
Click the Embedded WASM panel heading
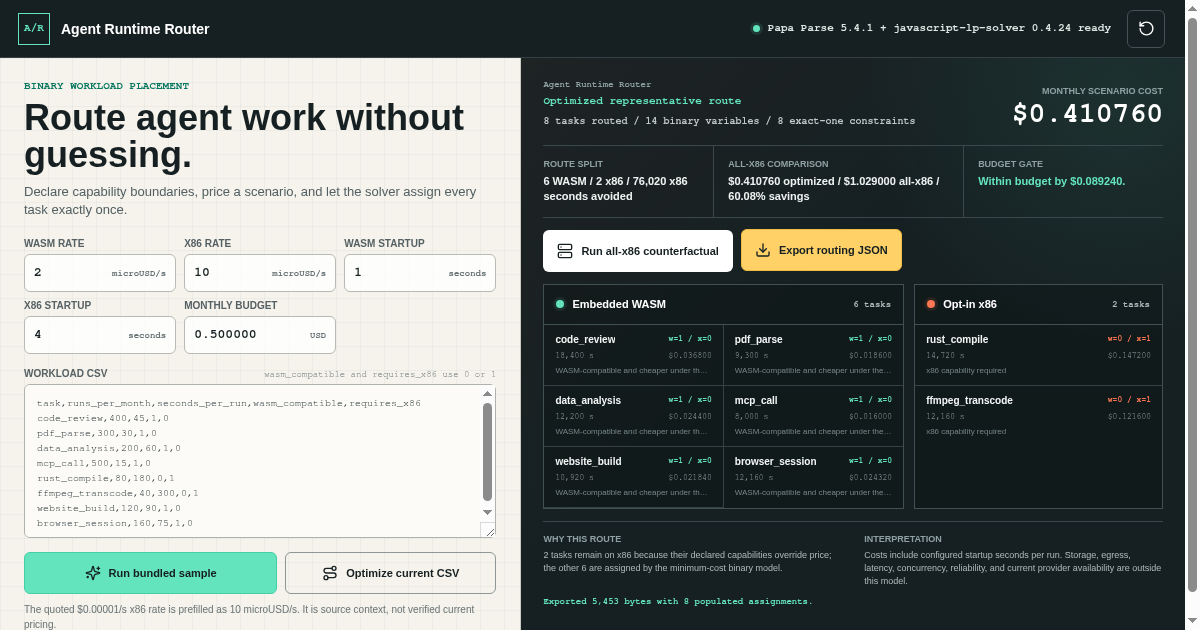pos(619,304)
